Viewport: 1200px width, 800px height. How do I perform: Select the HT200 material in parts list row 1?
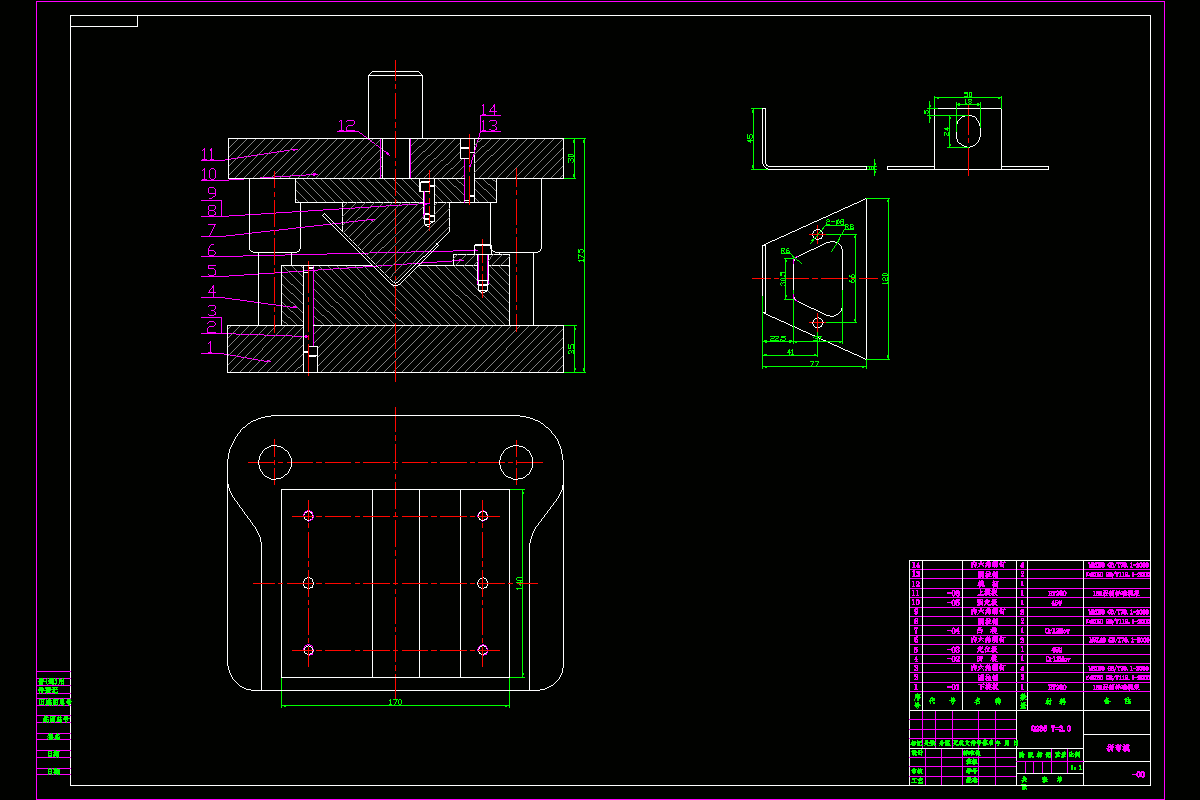pos(1058,687)
